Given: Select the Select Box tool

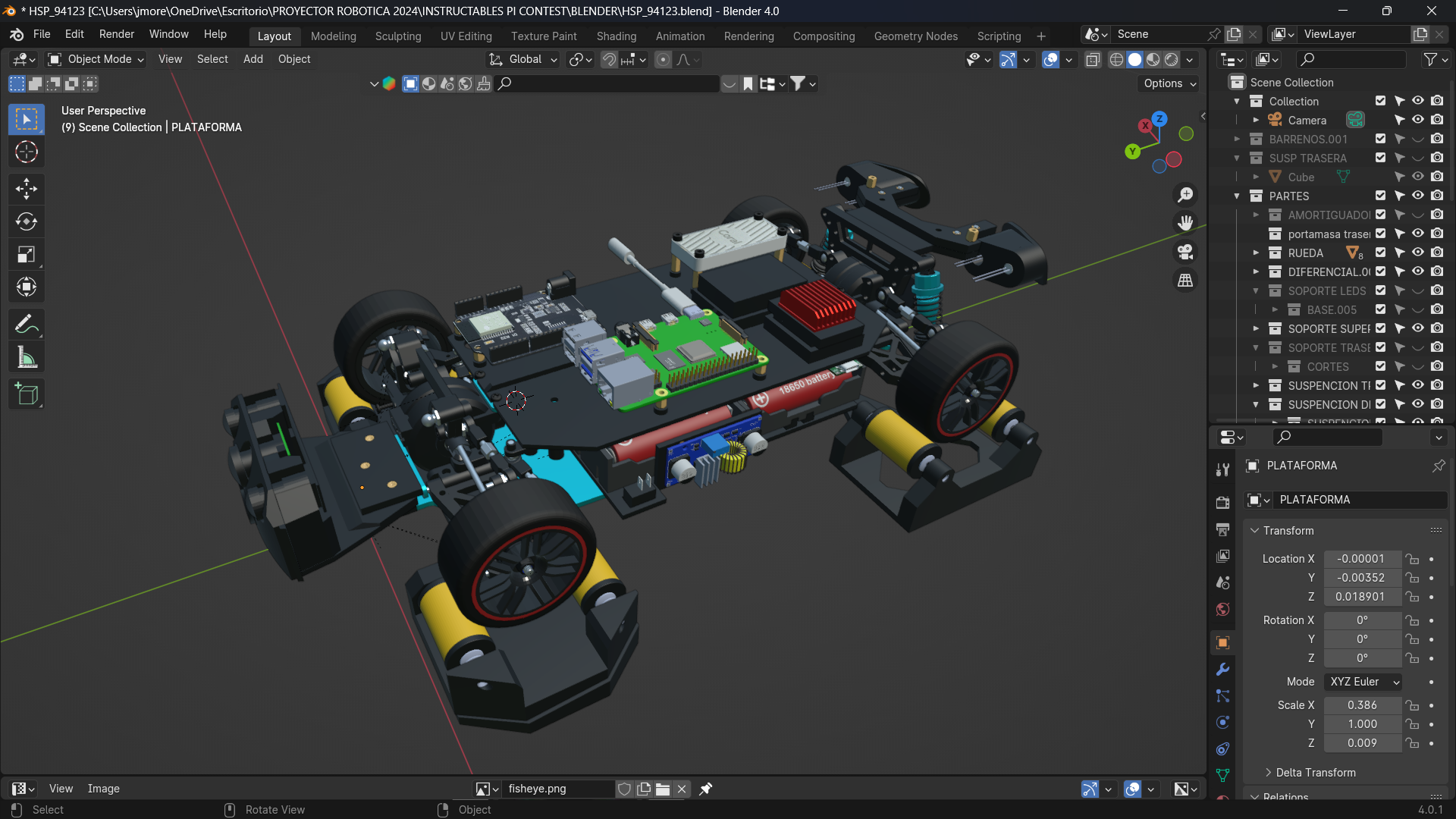Looking at the screenshot, I should click(x=27, y=120).
